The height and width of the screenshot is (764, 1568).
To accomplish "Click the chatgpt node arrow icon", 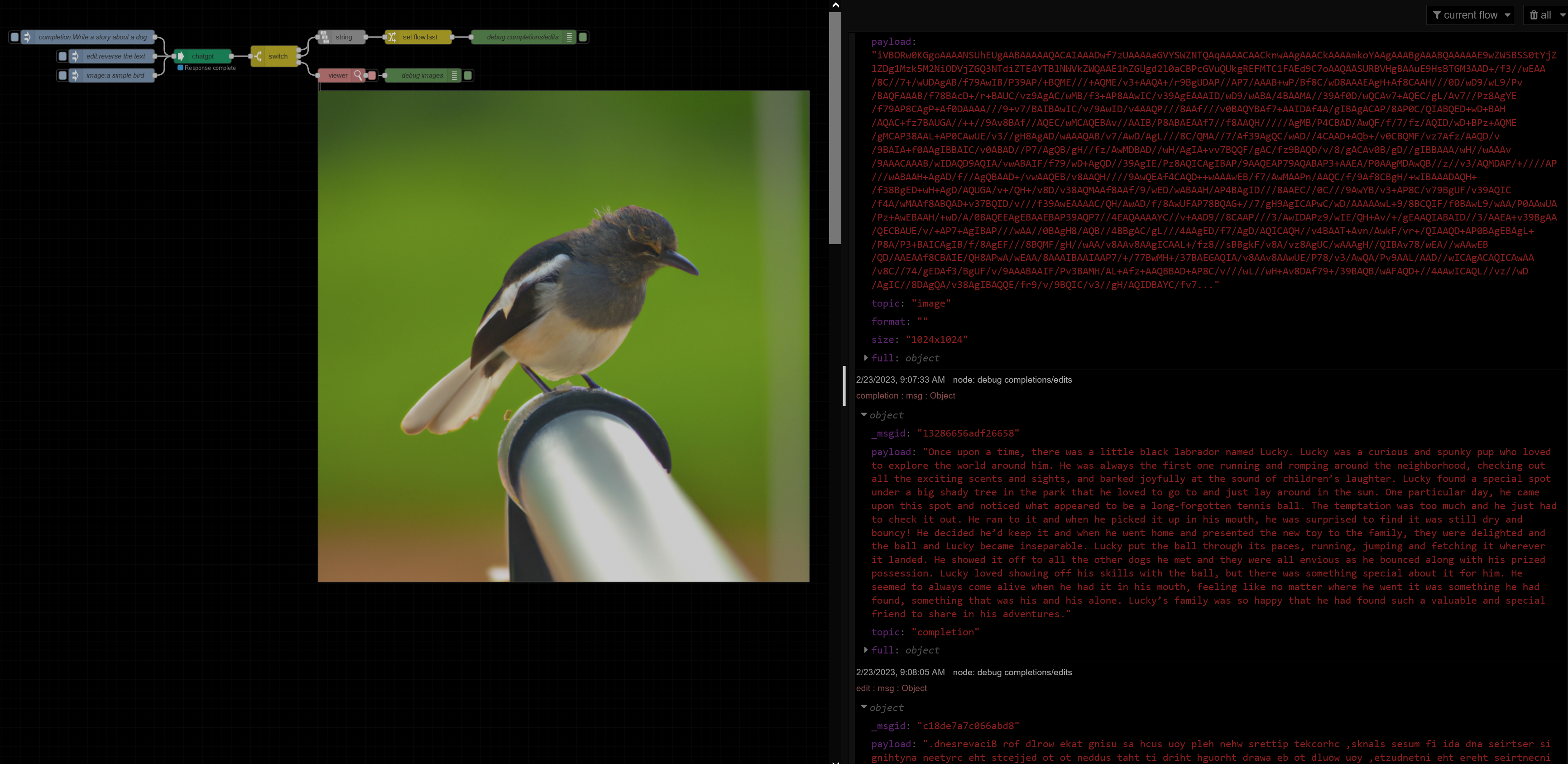I will click(x=181, y=56).
